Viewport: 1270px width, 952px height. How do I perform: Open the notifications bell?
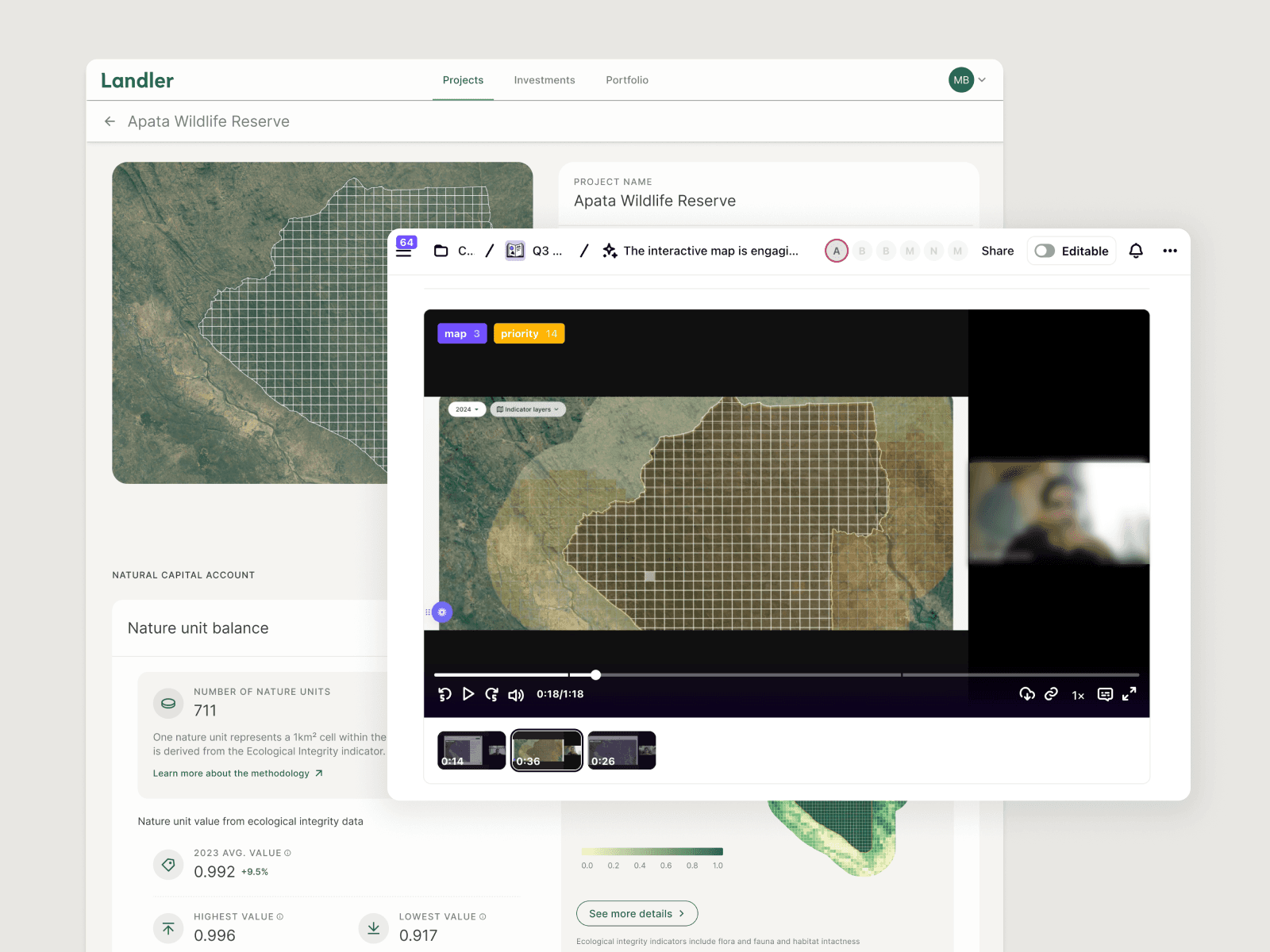(1136, 251)
